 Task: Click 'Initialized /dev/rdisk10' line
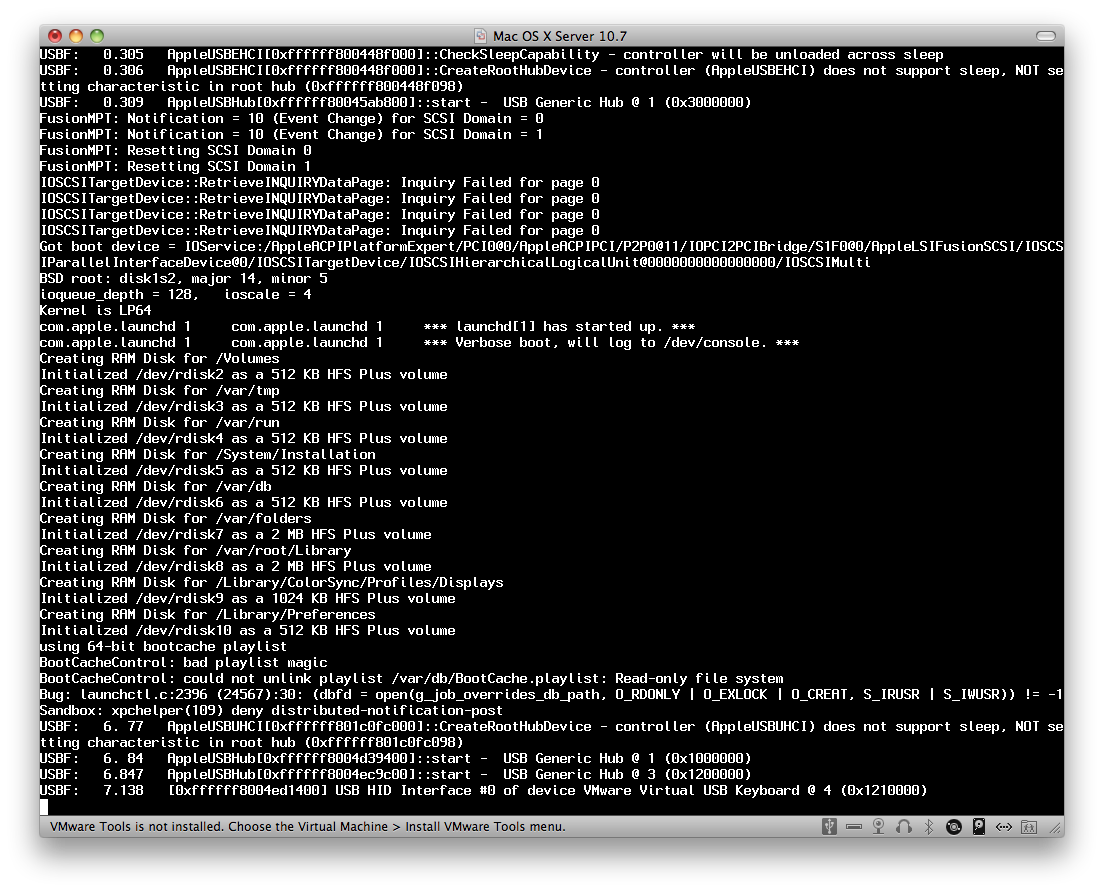click(247, 631)
